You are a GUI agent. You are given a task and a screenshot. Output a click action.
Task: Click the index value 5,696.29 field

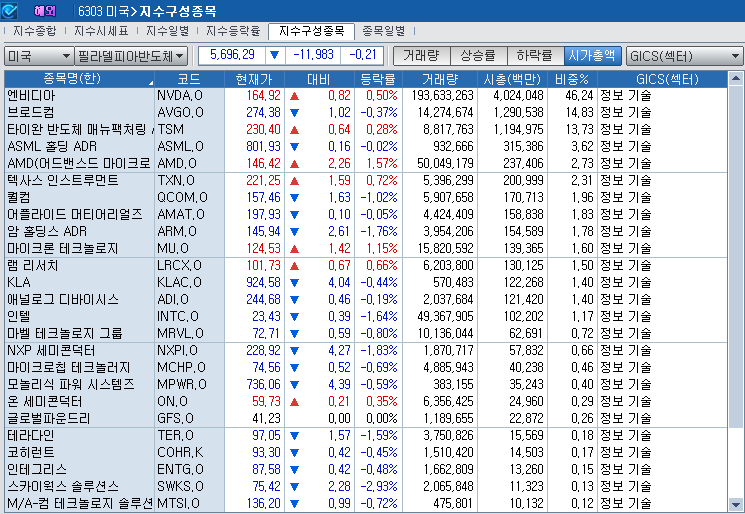(232, 55)
